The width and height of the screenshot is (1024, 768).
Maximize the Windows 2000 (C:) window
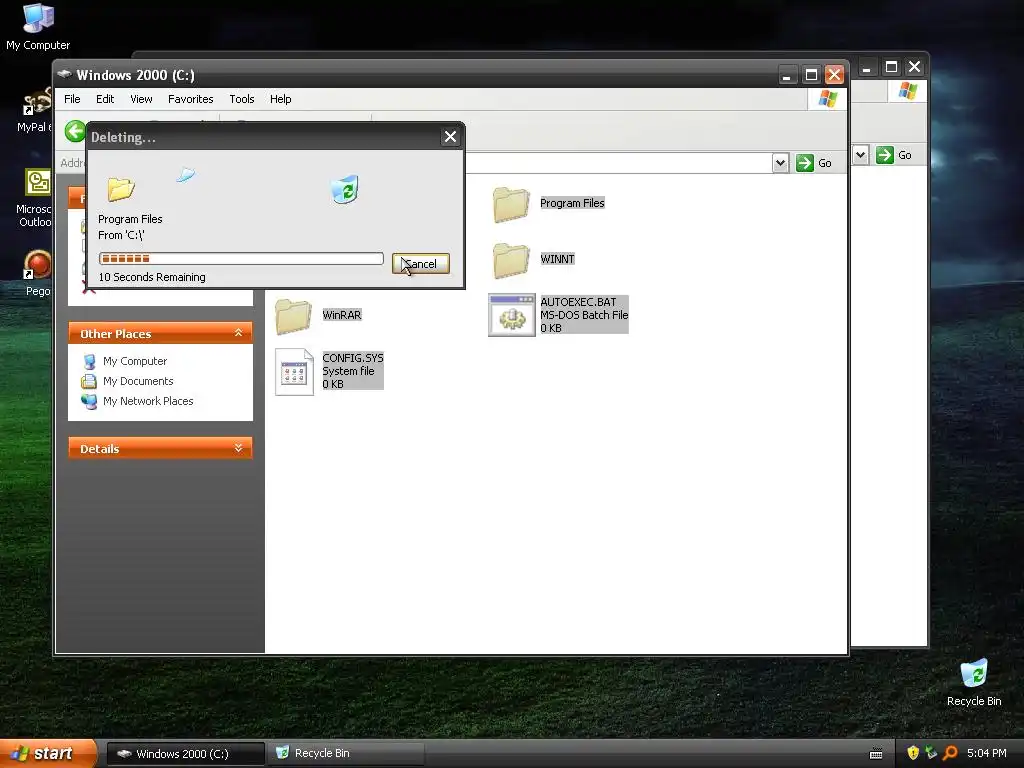click(810, 75)
